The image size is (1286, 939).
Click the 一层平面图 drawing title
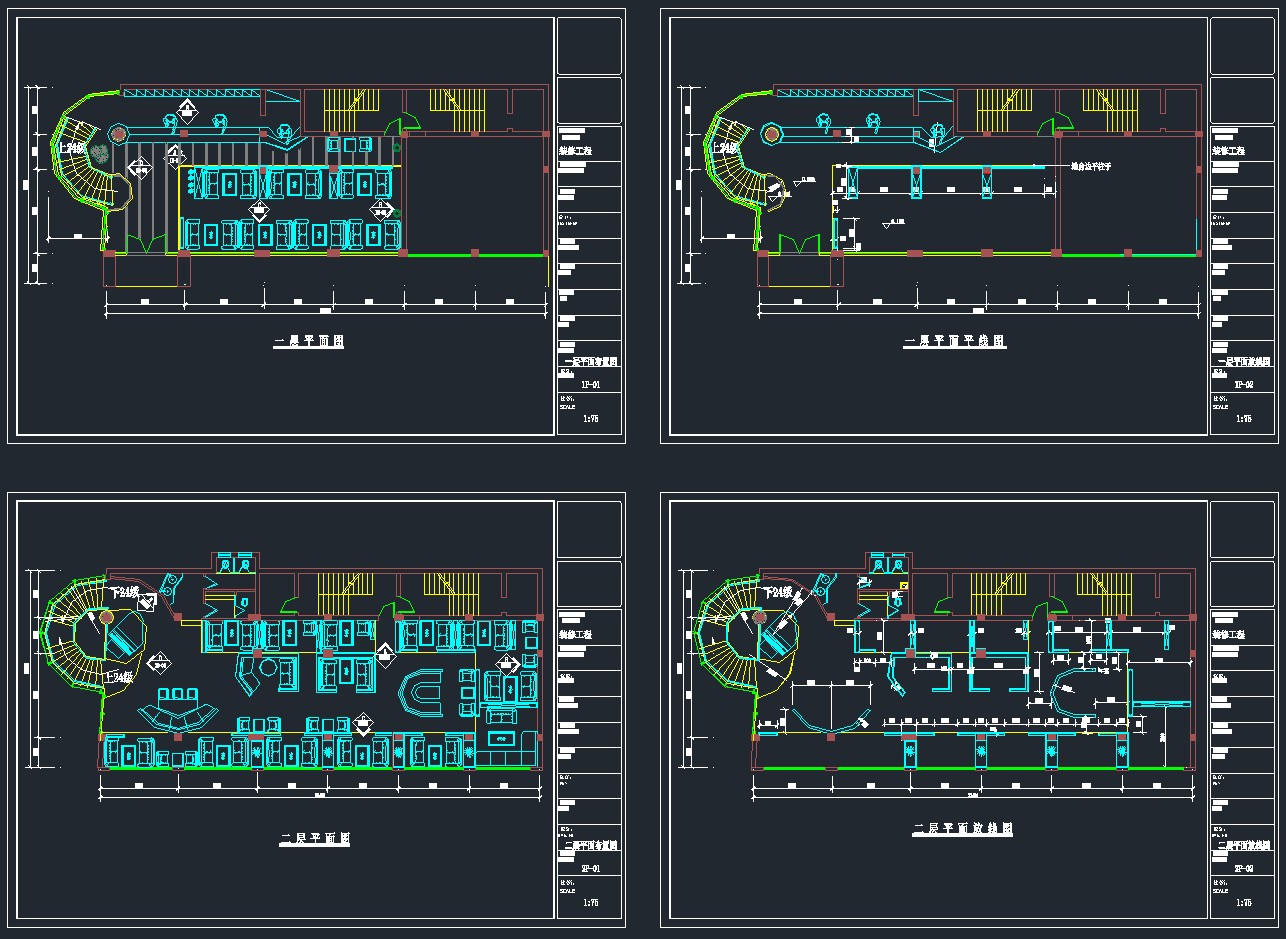pos(309,342)
